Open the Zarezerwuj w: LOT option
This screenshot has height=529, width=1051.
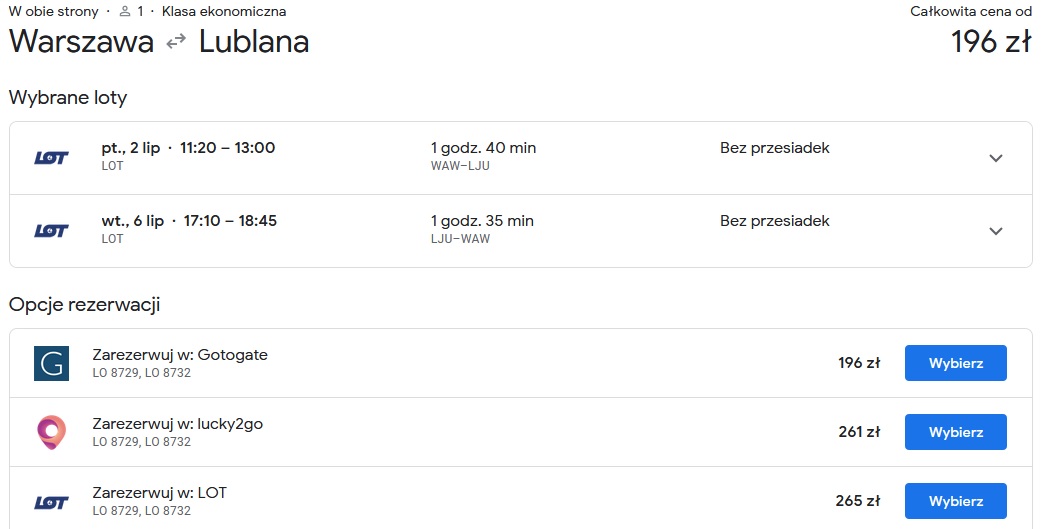pyautogui.click(x=160, y=493)
